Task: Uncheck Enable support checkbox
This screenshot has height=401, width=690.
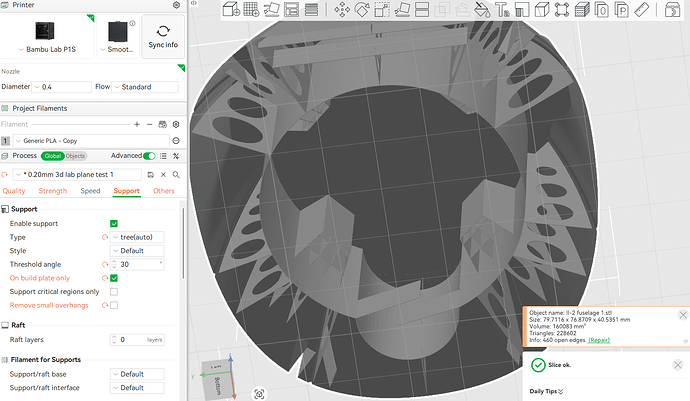Action: (x=114, y=224)
